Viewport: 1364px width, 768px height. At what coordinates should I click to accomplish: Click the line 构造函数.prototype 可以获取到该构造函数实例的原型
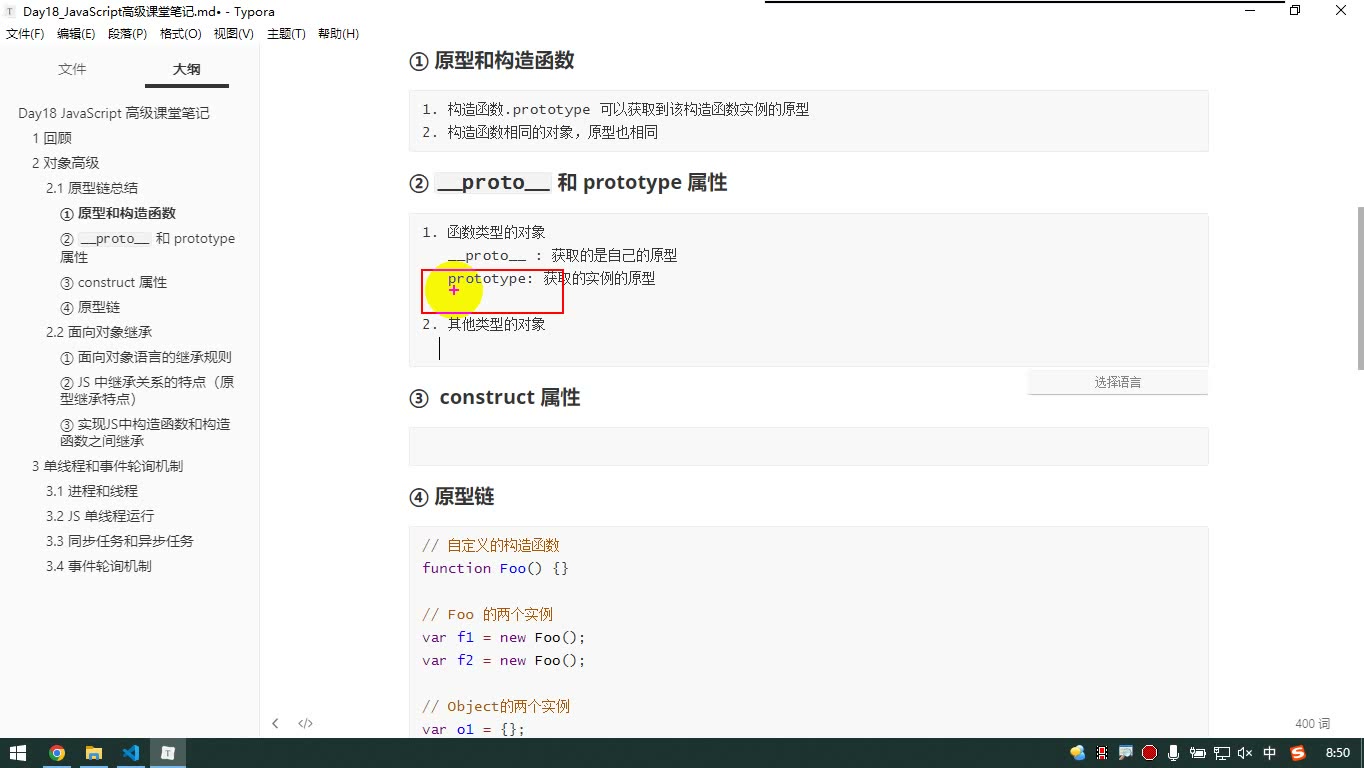[x=615, y=109]
